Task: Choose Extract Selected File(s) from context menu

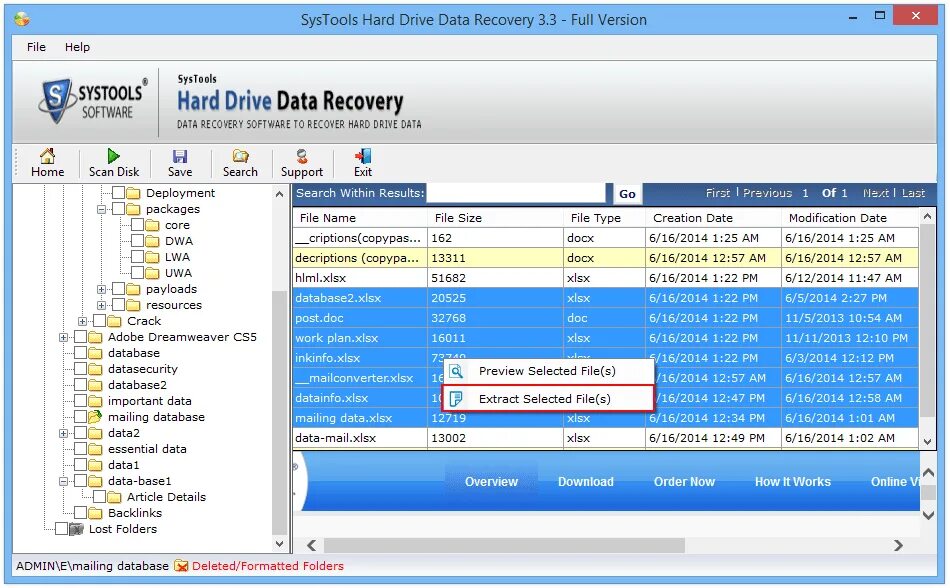Action: click(548, 398)
